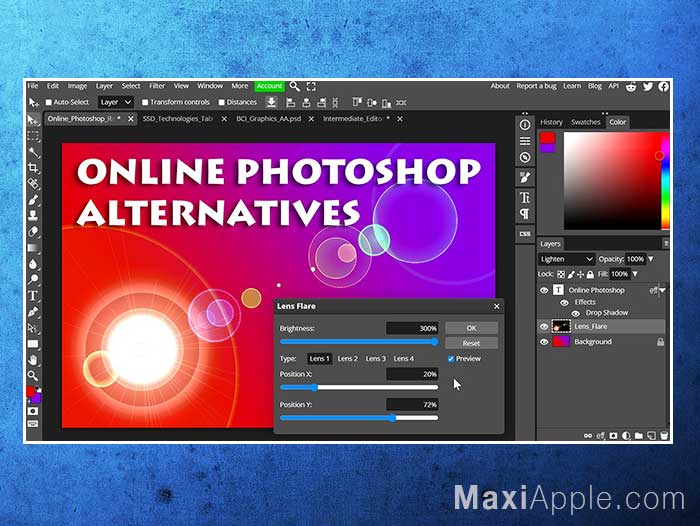Open the Properties sliders panel icon
The width and height of the screenshot is (700, 526).
pos(525,141)
